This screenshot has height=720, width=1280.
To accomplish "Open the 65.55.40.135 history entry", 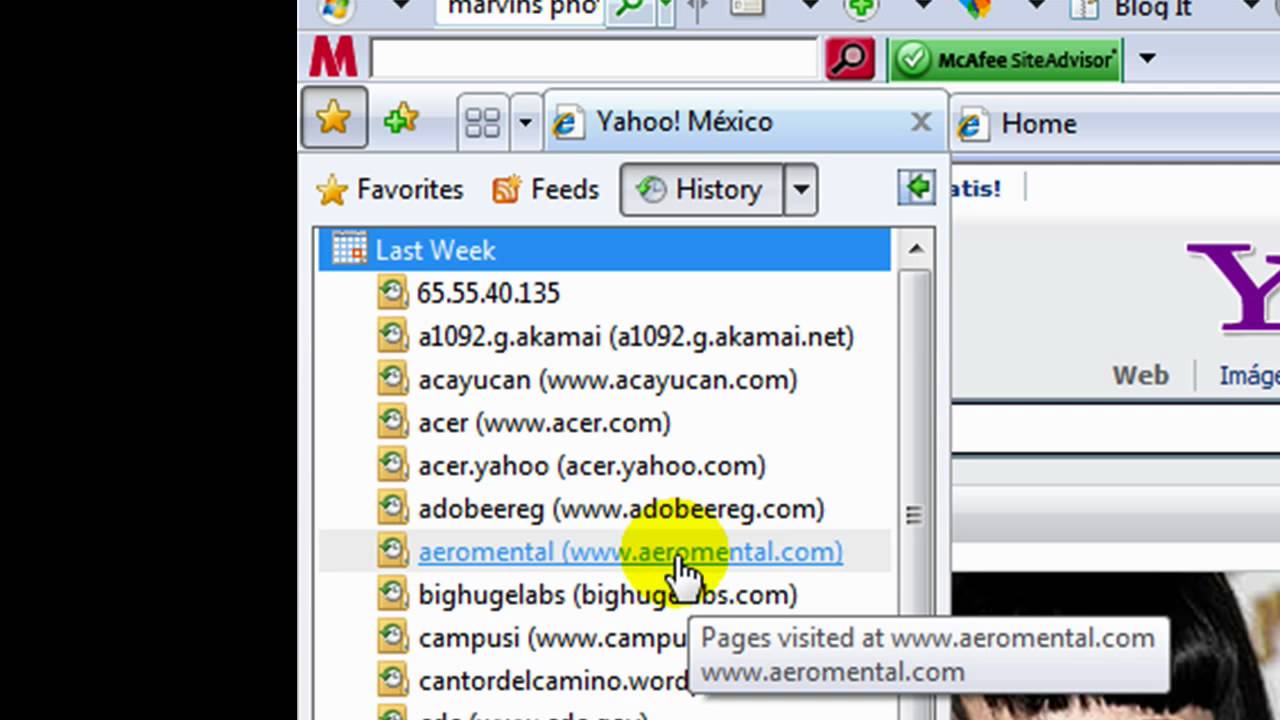I will [488, 293].
